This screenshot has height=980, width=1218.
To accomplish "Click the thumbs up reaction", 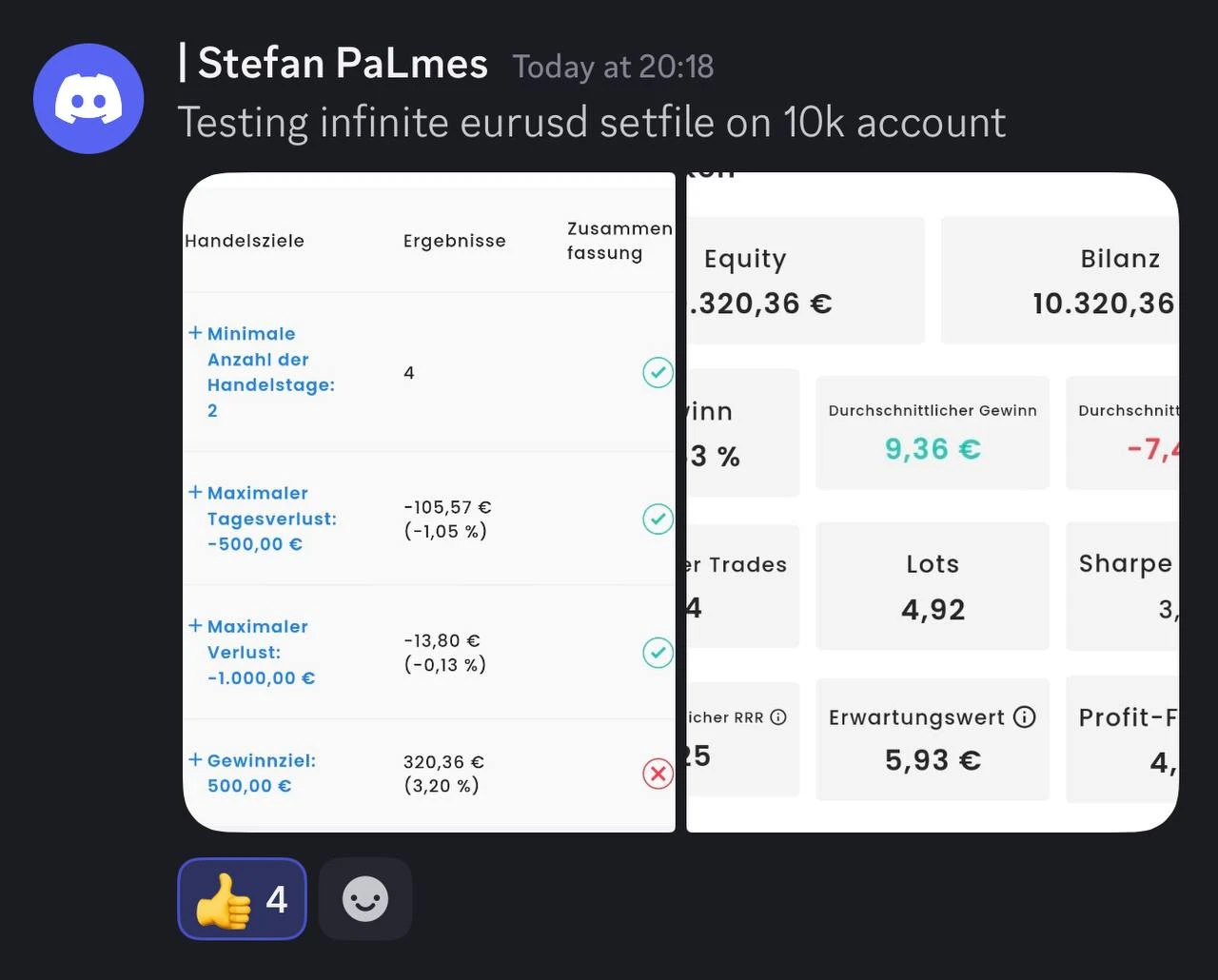I will point(242,899).
